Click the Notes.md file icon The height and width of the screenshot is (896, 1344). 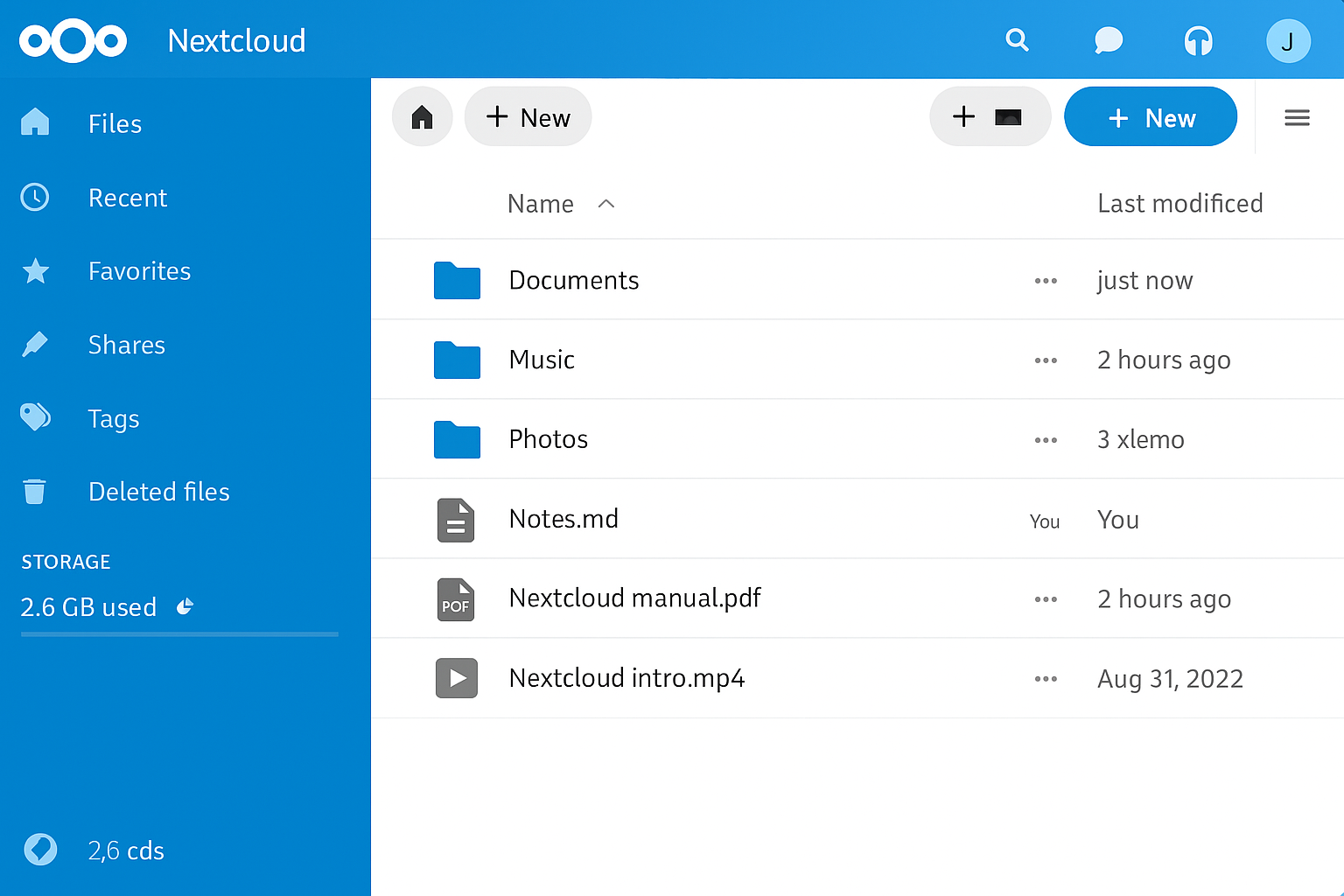click(456, 520)
